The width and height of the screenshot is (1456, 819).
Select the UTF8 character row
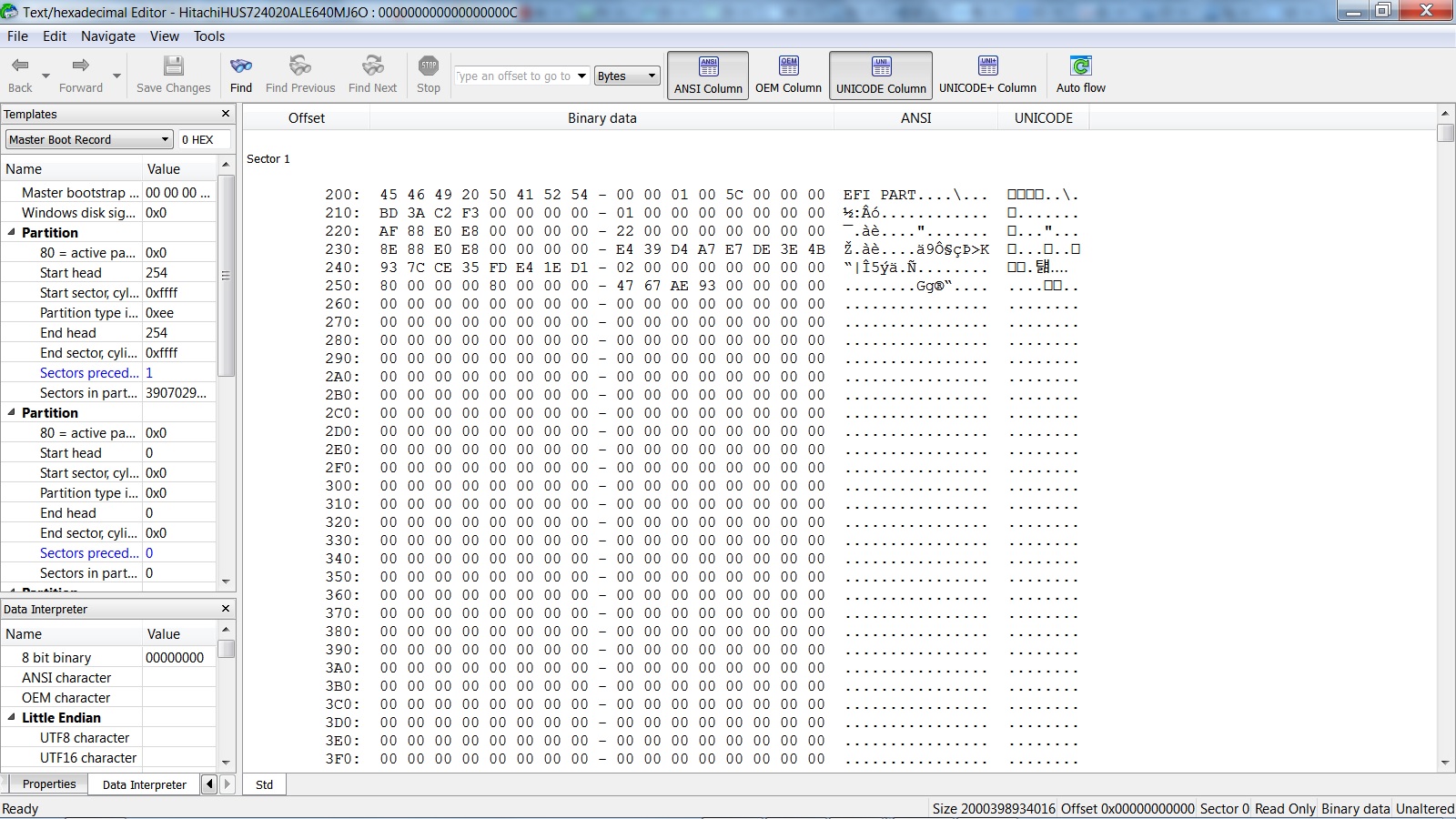point(108,737)
